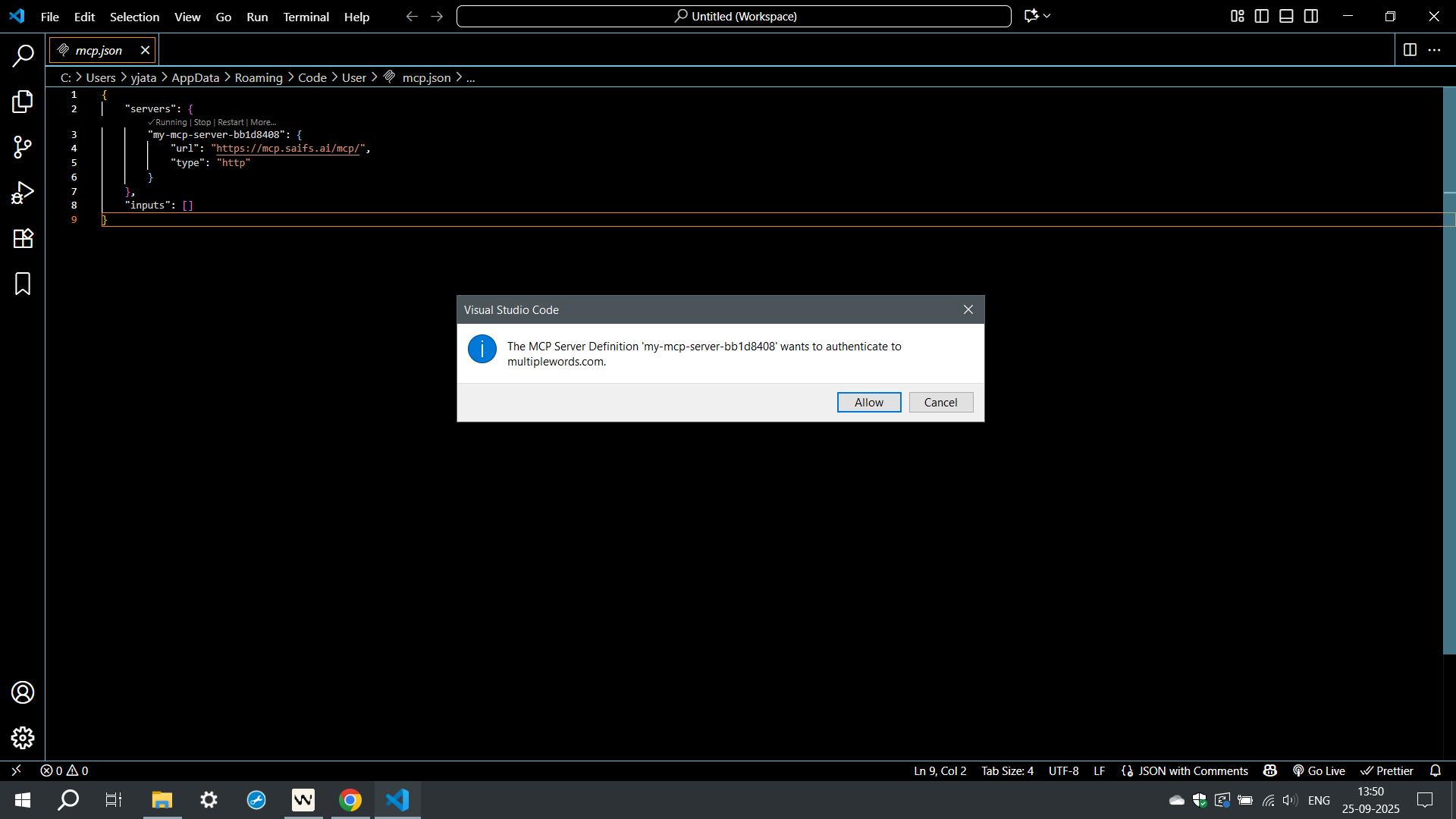Toggle the Primary Side Bar layout
The image size is (1456, 819).
tap(1262, 16)
